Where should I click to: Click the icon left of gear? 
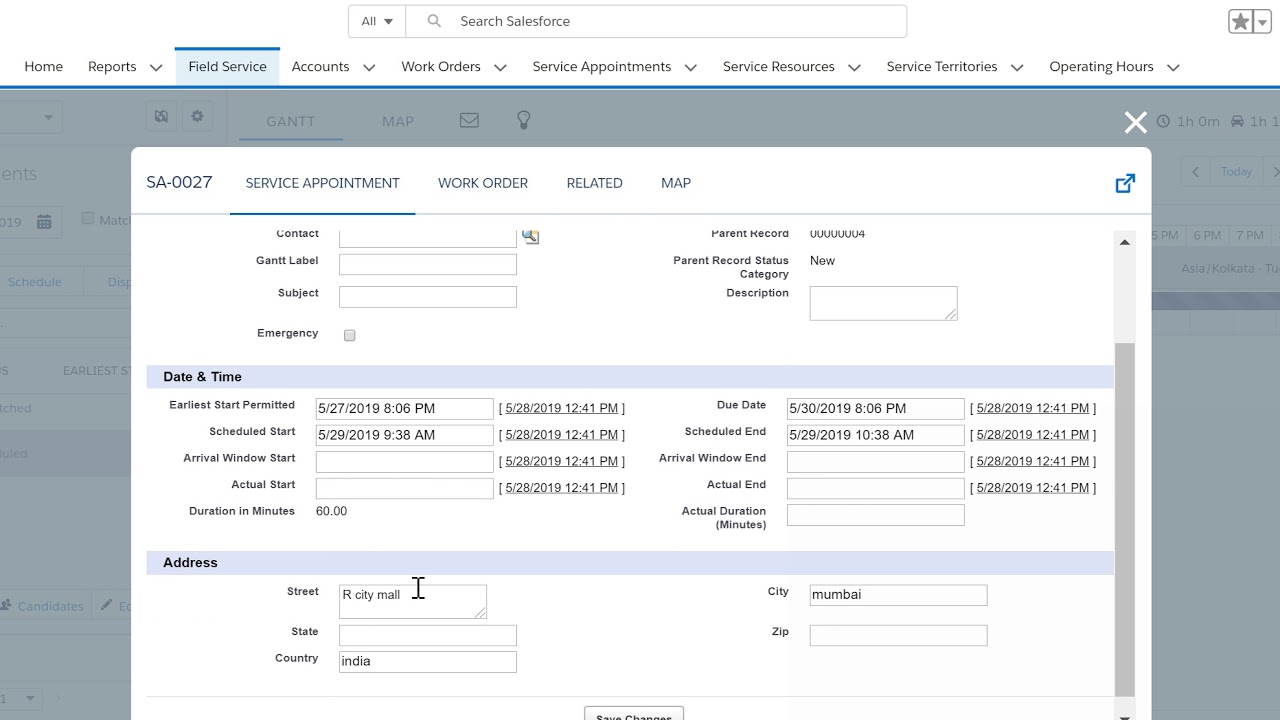[x=161, y=117]
